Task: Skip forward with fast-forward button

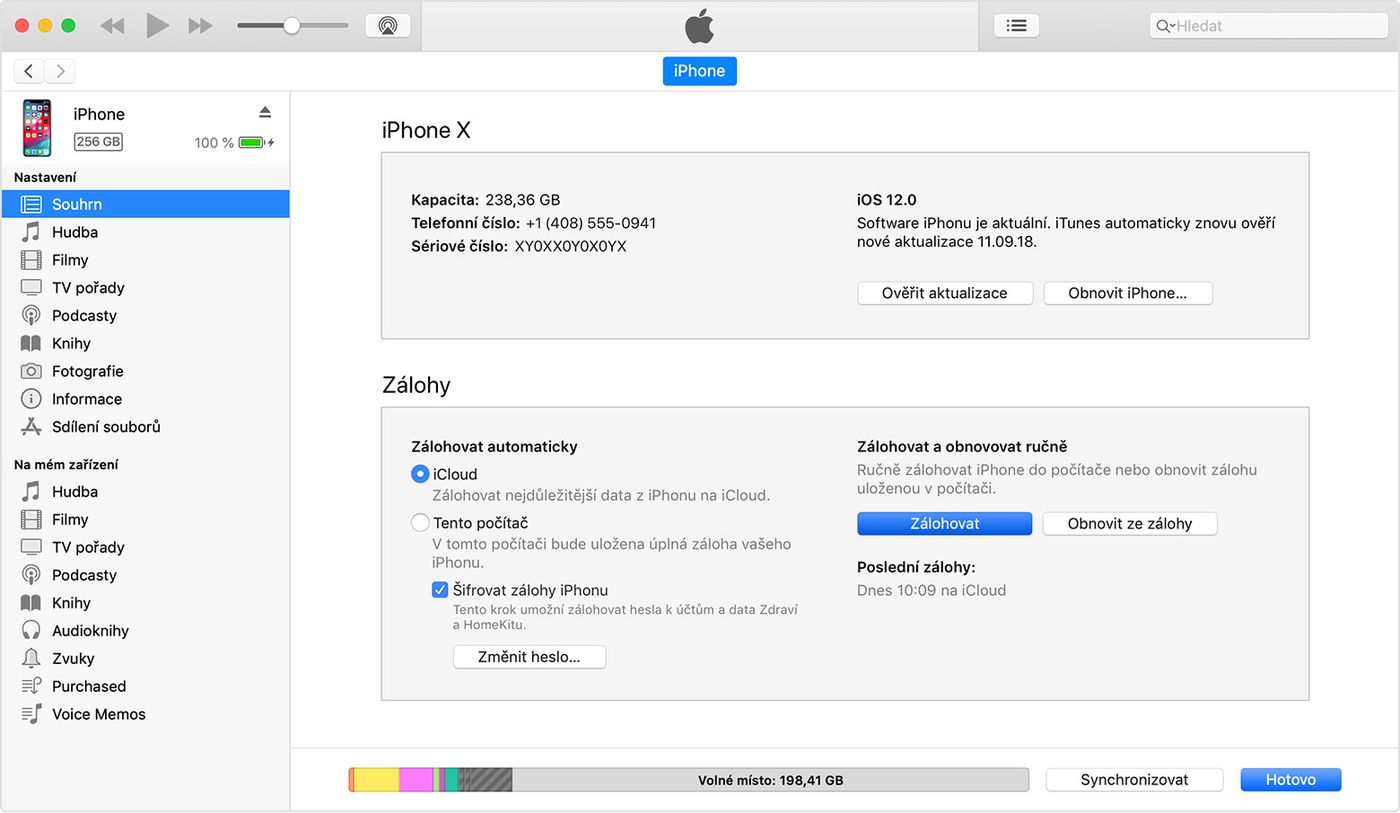Action: pos(201,26)
